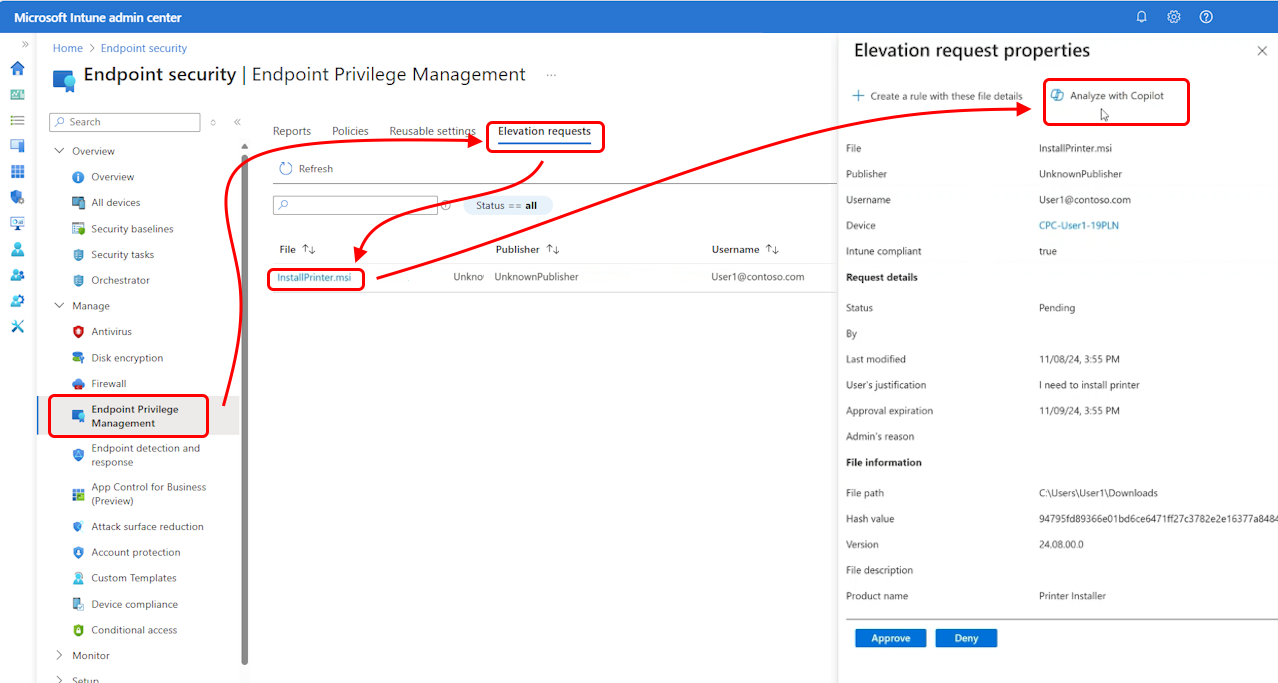
Task: Open the Groups icon in the left rail
Action: [17, 275]
